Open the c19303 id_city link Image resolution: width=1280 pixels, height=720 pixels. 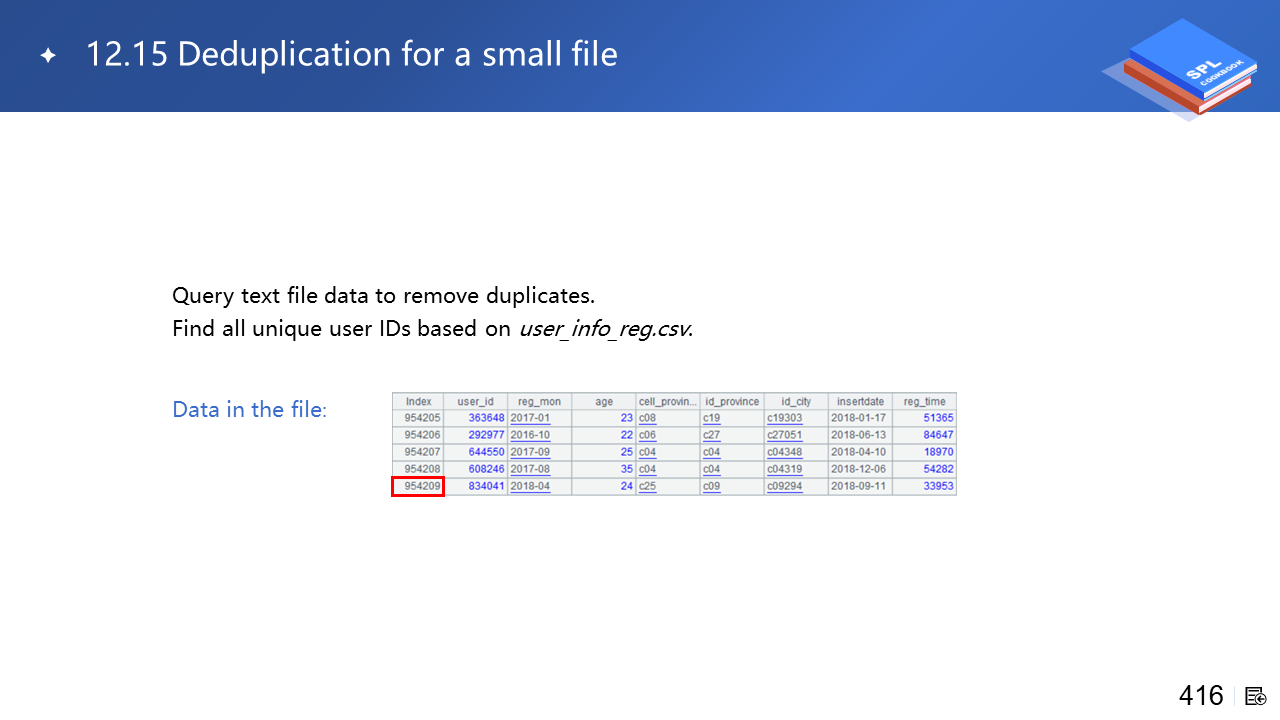784,419
